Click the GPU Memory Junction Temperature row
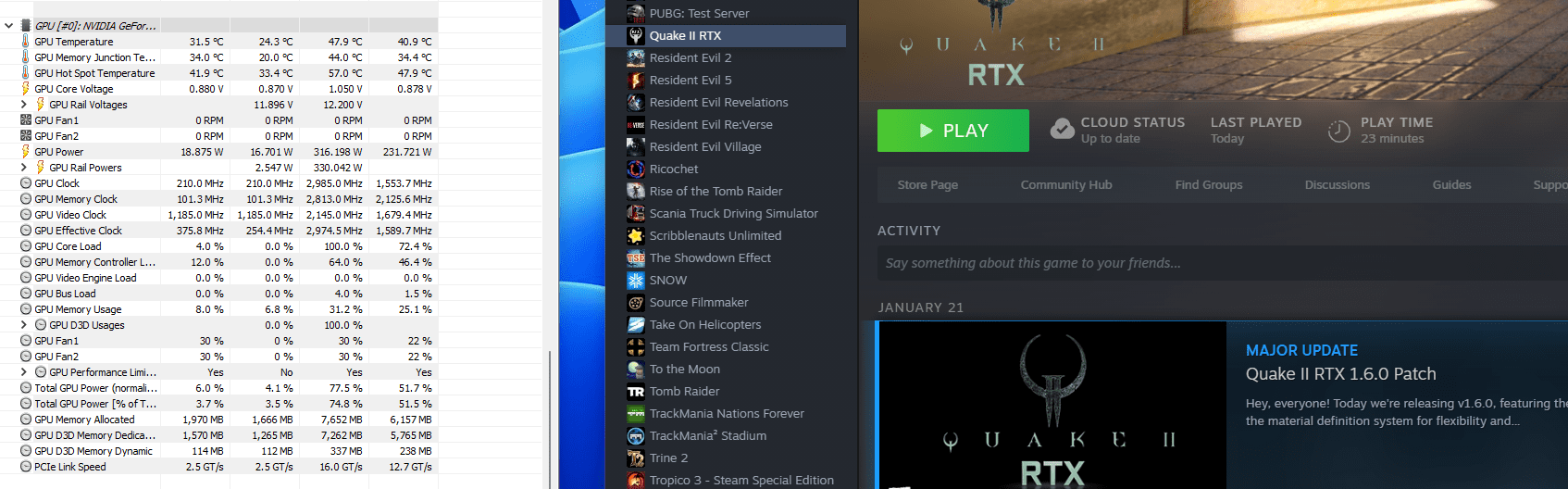This screenshot has width=1568, height=489. click(x=219, y=57)
